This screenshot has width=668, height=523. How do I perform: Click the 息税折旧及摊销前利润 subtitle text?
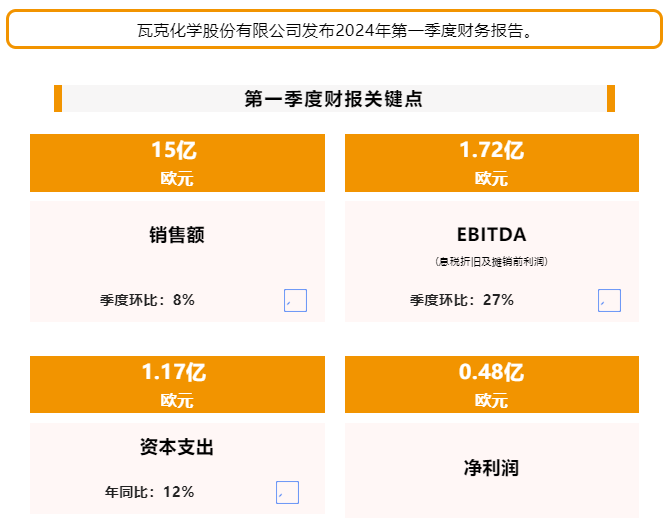(491, 261)
